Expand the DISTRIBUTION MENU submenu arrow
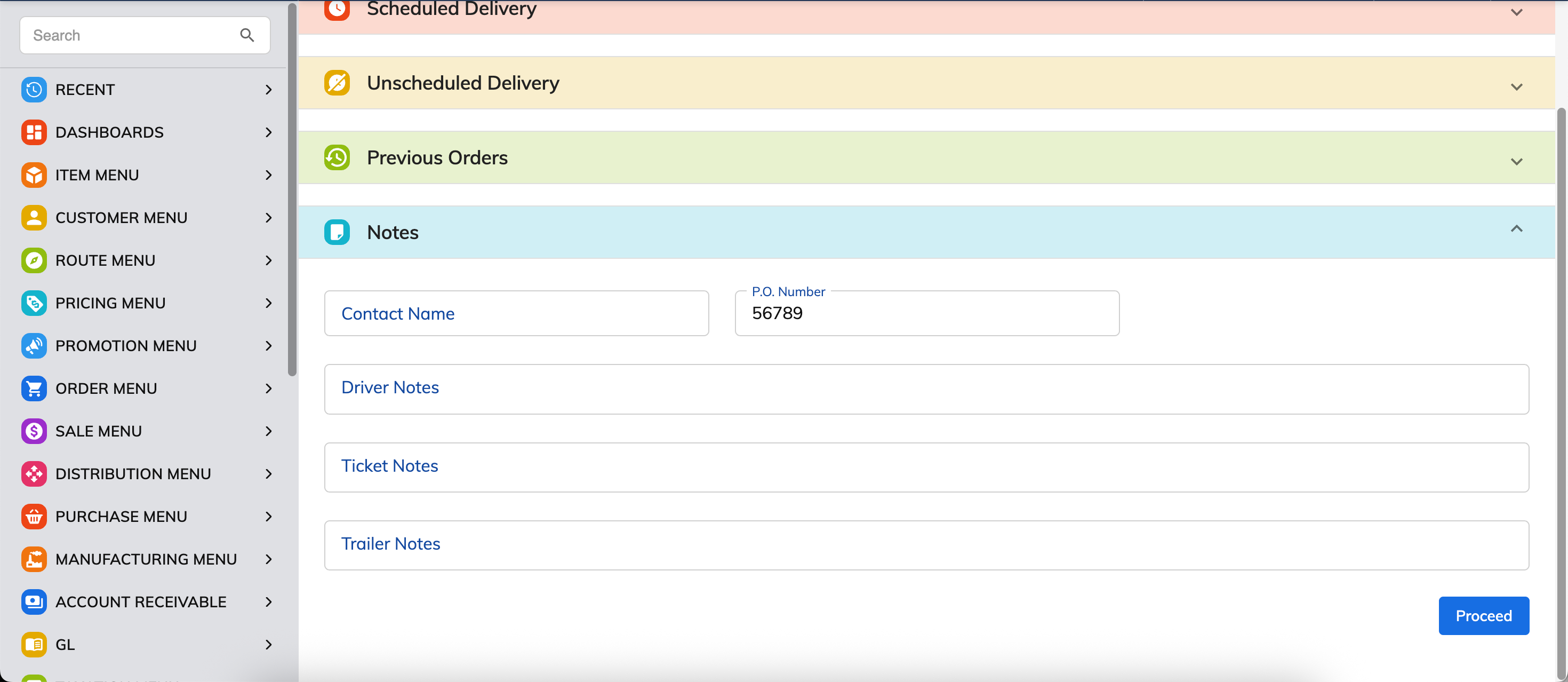This screenshot has width=1568, height=682. (268, 473)
